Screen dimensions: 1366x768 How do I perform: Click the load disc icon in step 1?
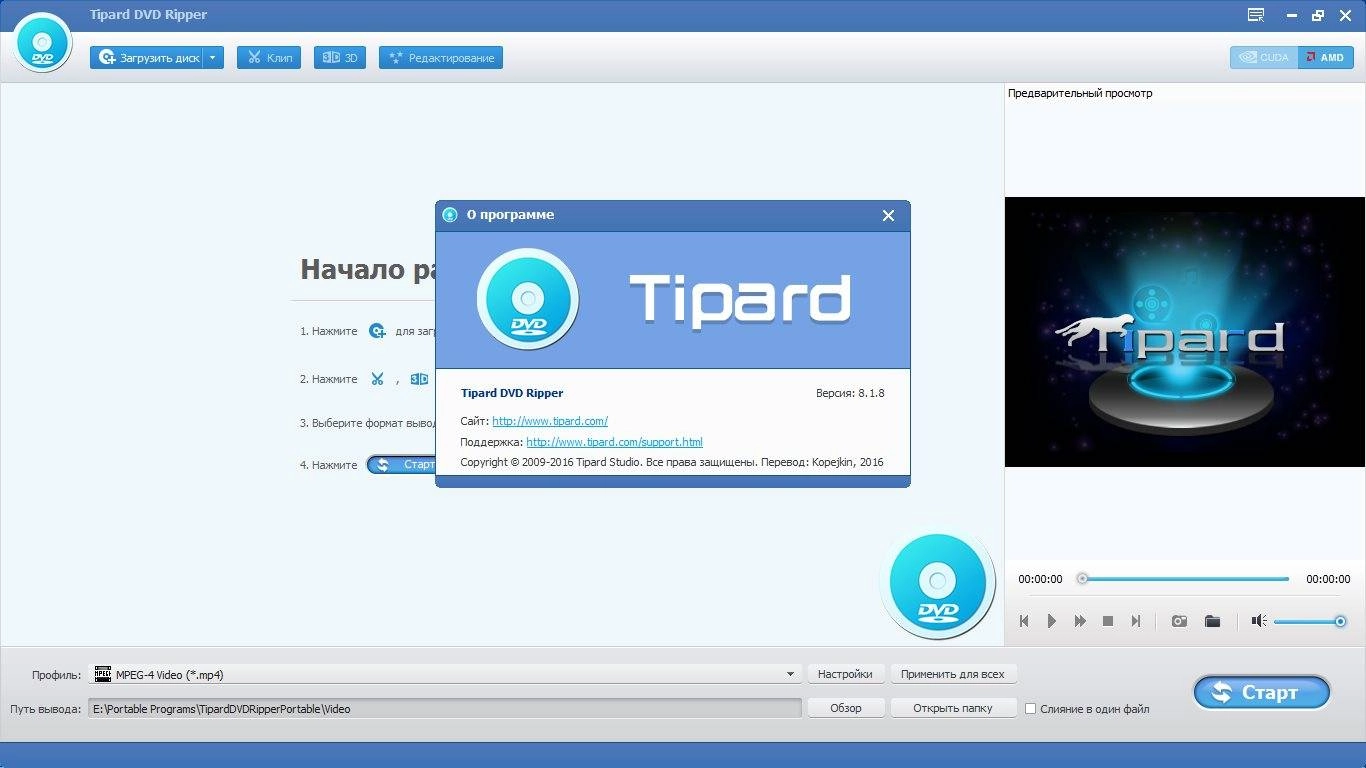tap(377, 331)
